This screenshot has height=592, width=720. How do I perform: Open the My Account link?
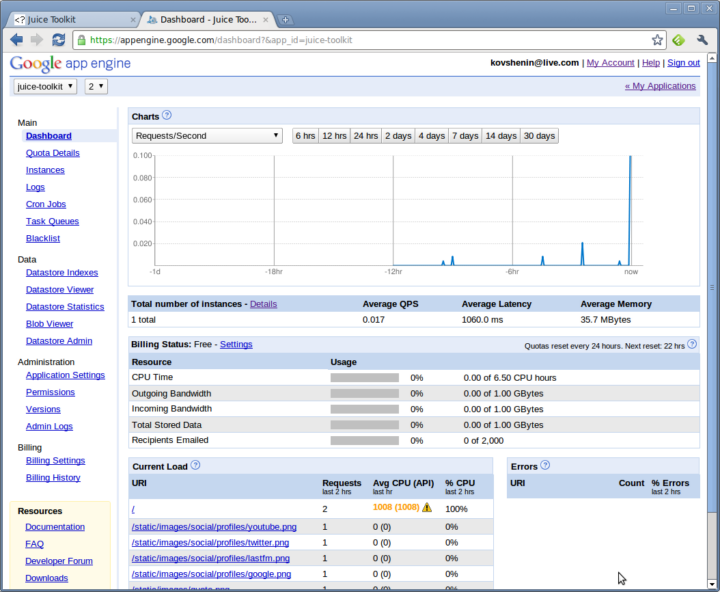tap(610, 63)
